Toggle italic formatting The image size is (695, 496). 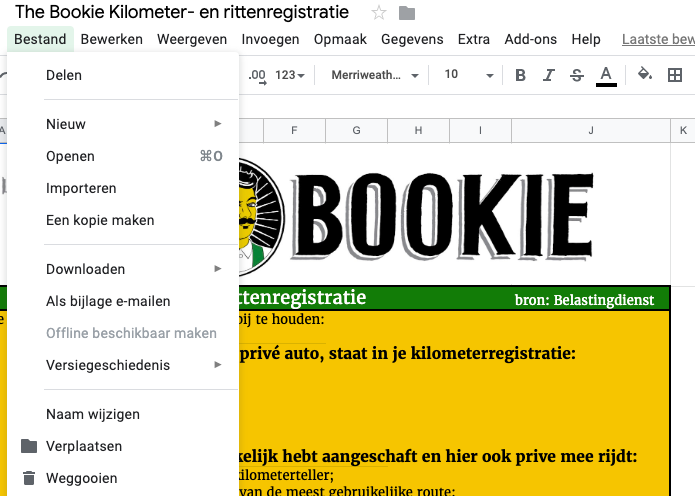549,75
